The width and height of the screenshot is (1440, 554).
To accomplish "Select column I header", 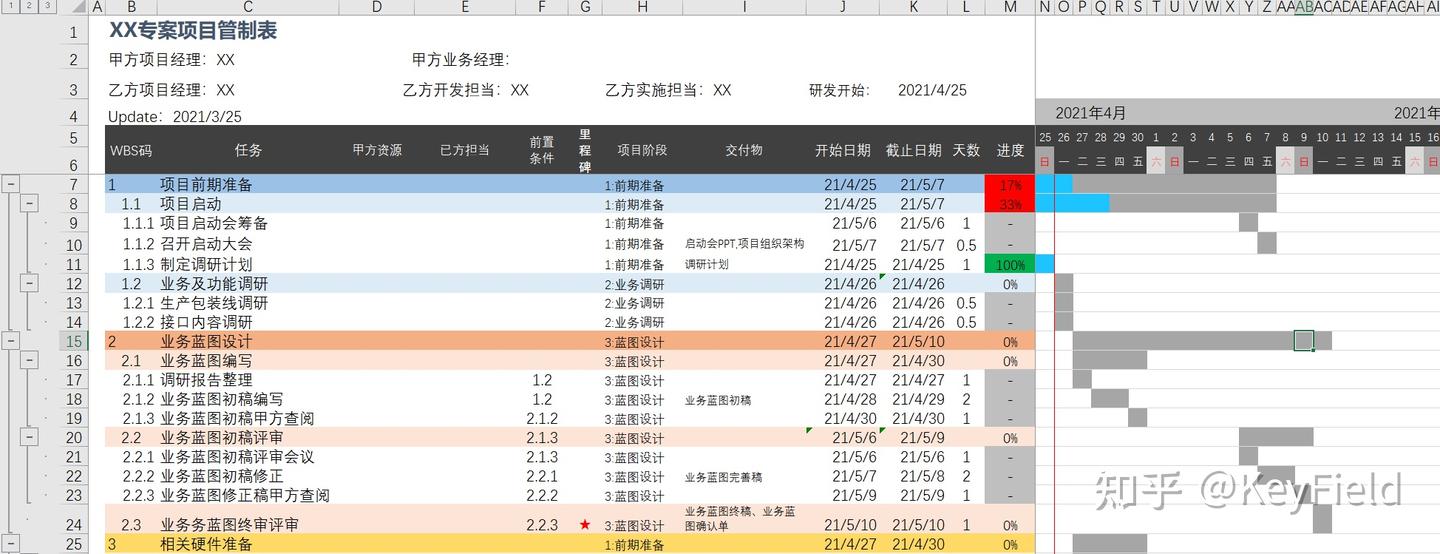I will (x=743, y=7).
